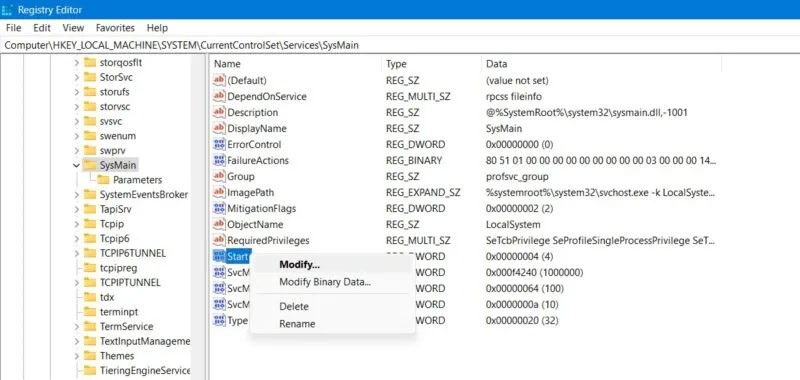Select the Themes tree label
Screen dimensions: 800x380
pos(117,356)
